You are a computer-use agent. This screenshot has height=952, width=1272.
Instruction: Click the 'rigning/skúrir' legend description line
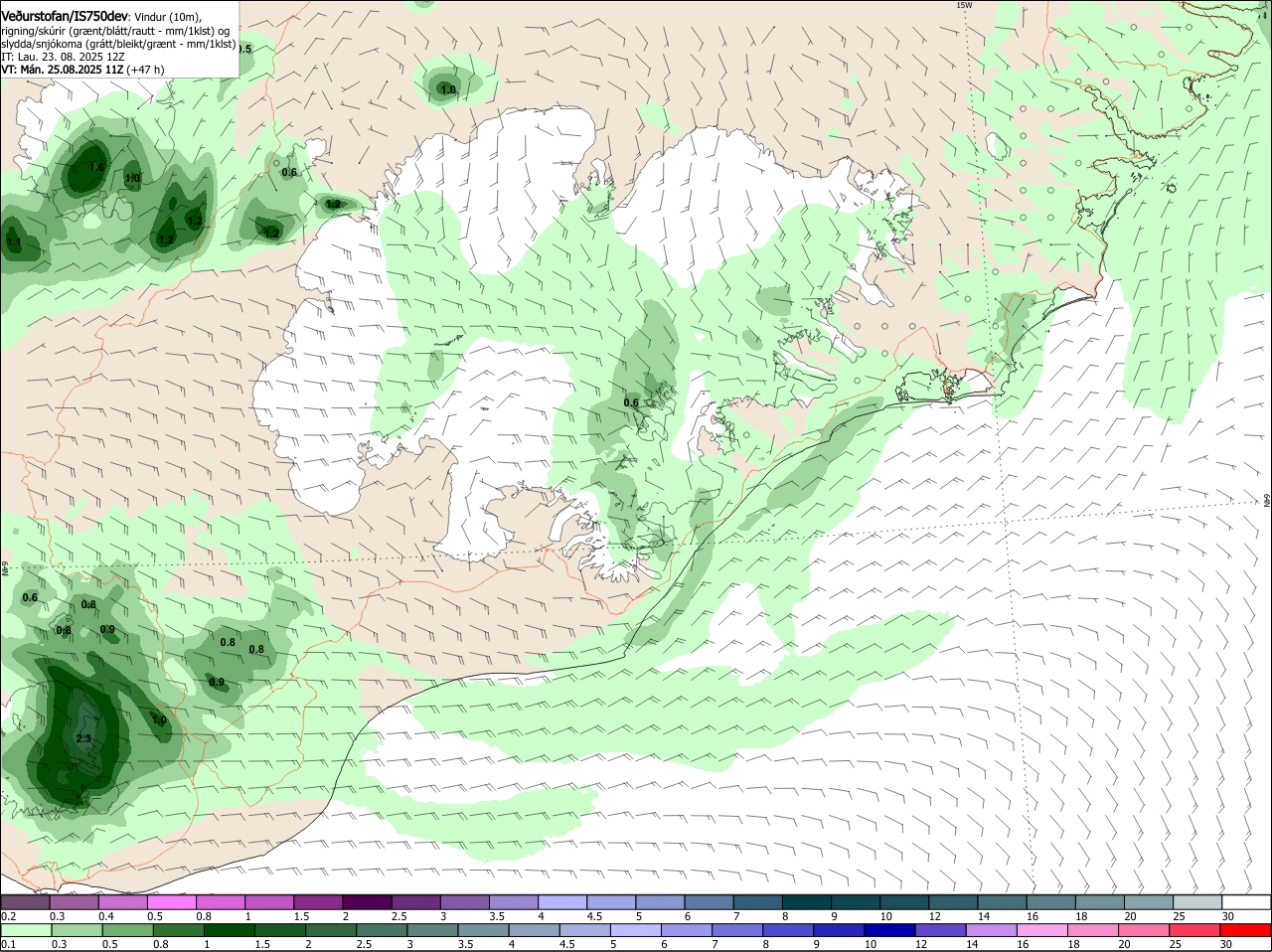coord(115,31)
